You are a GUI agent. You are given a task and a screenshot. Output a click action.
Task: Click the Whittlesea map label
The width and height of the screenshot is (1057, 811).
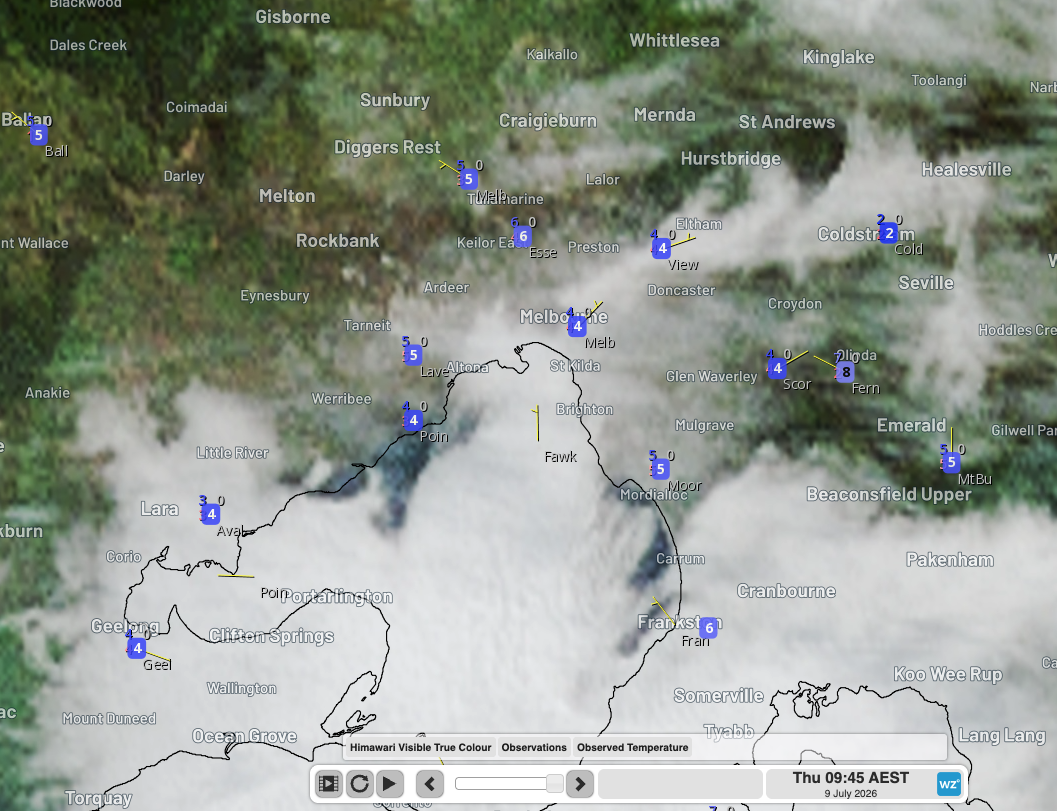point(674,40)
